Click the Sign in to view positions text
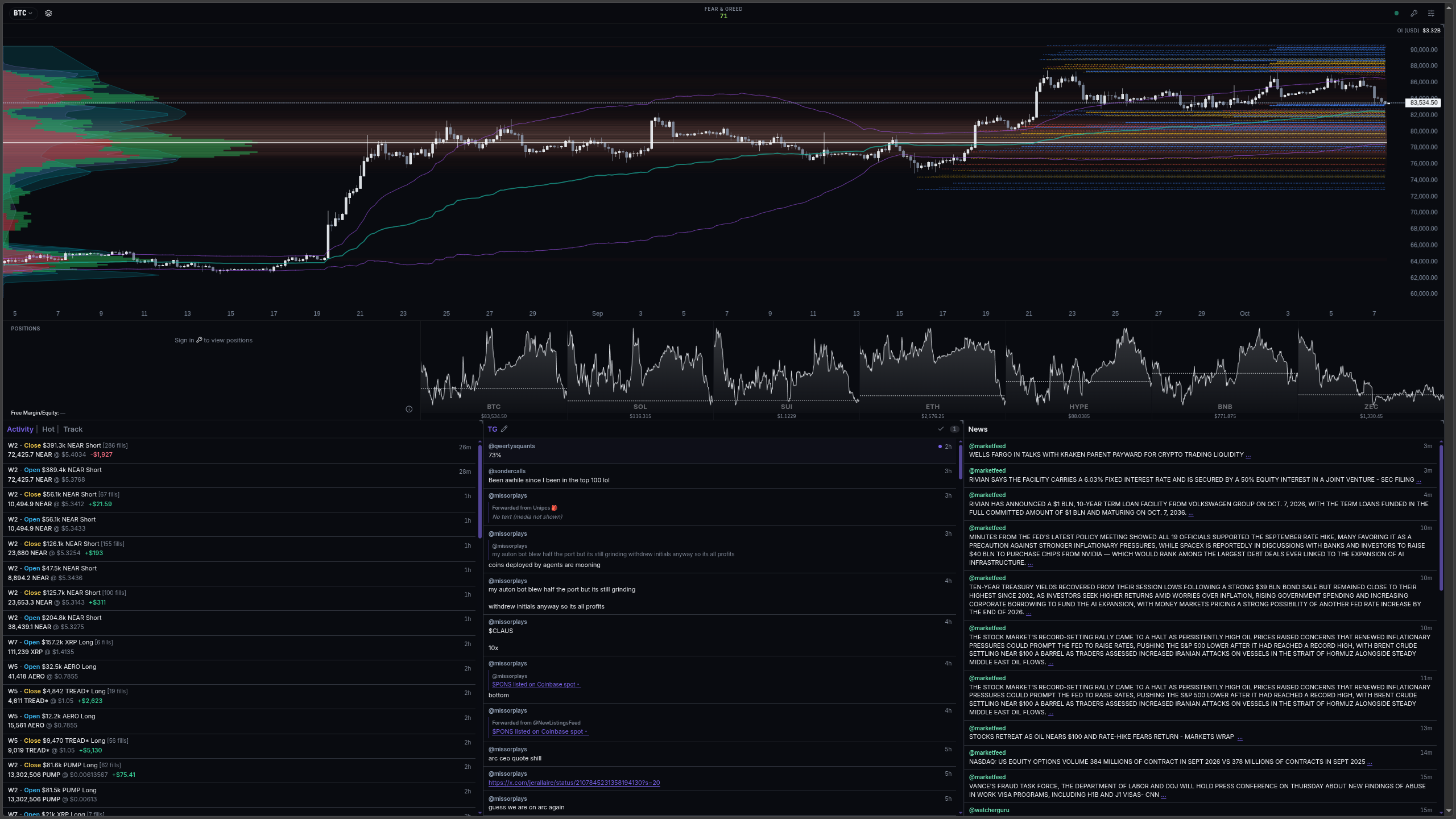This screenshot has height=819, width=1456. coord(213,340)
